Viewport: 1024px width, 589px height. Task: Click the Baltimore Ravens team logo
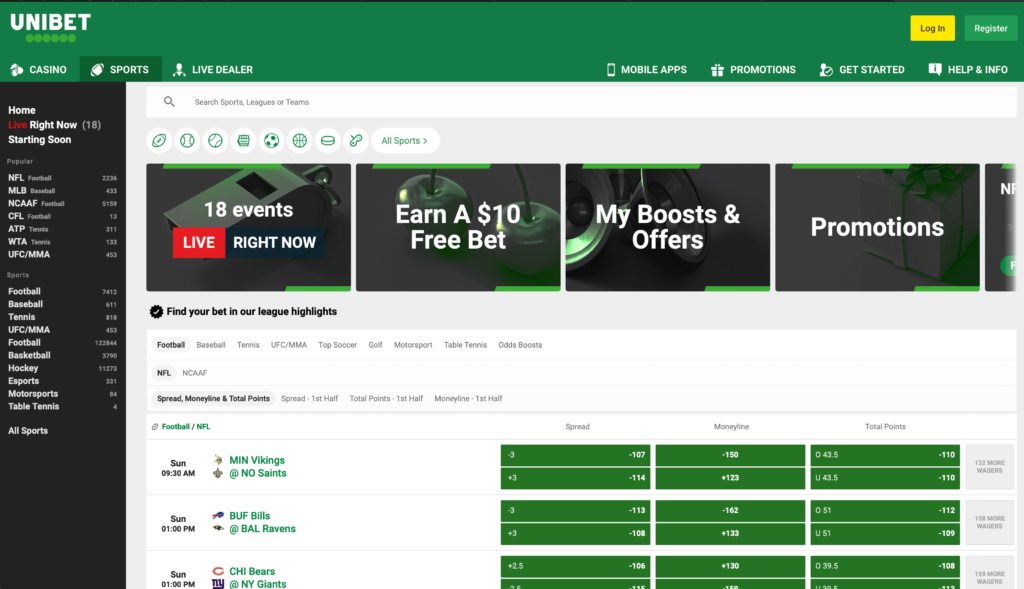click(218, 528)
